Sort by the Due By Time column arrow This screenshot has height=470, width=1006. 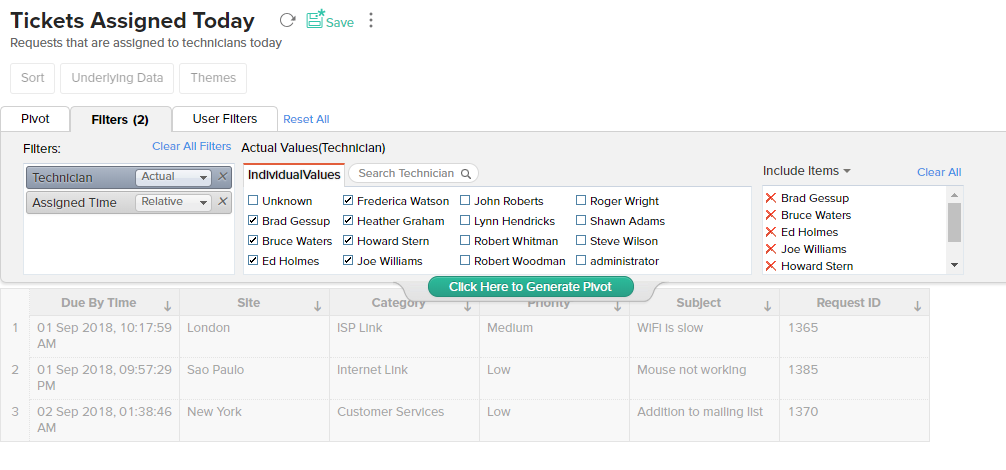click(167, 306)
